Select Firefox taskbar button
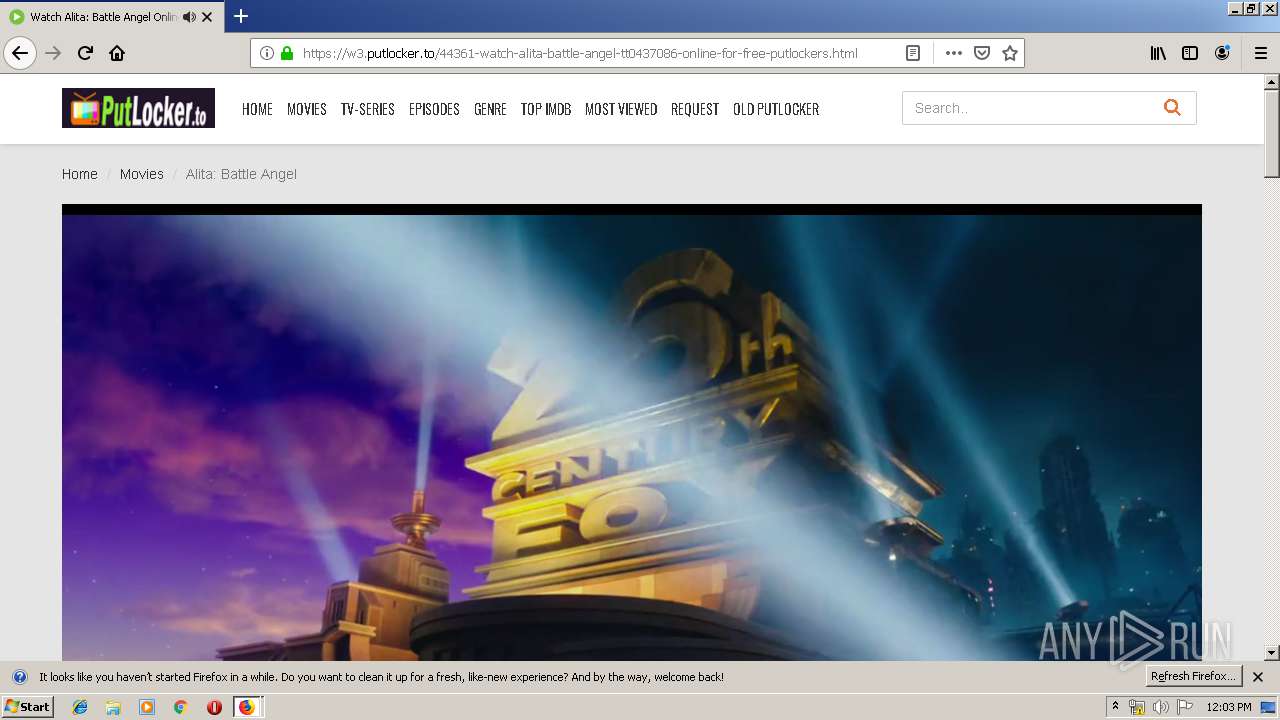This screenshot has height=720, width=1280. pos(248,707)
